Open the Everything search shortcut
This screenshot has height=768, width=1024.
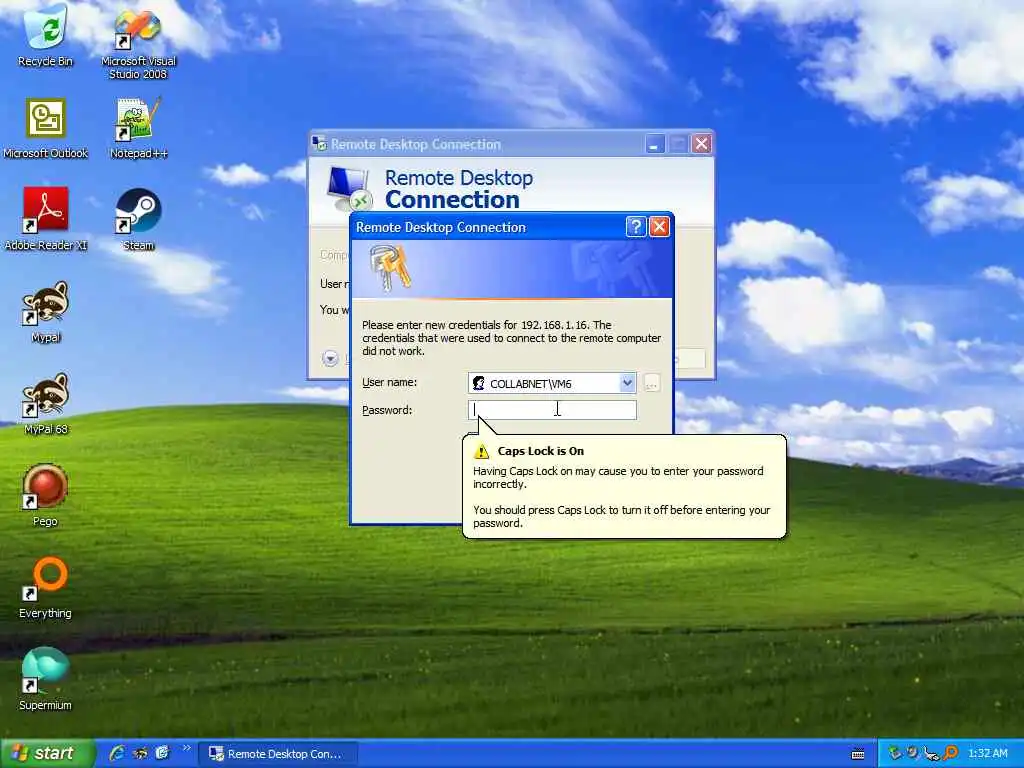click(x=46, y=587)
